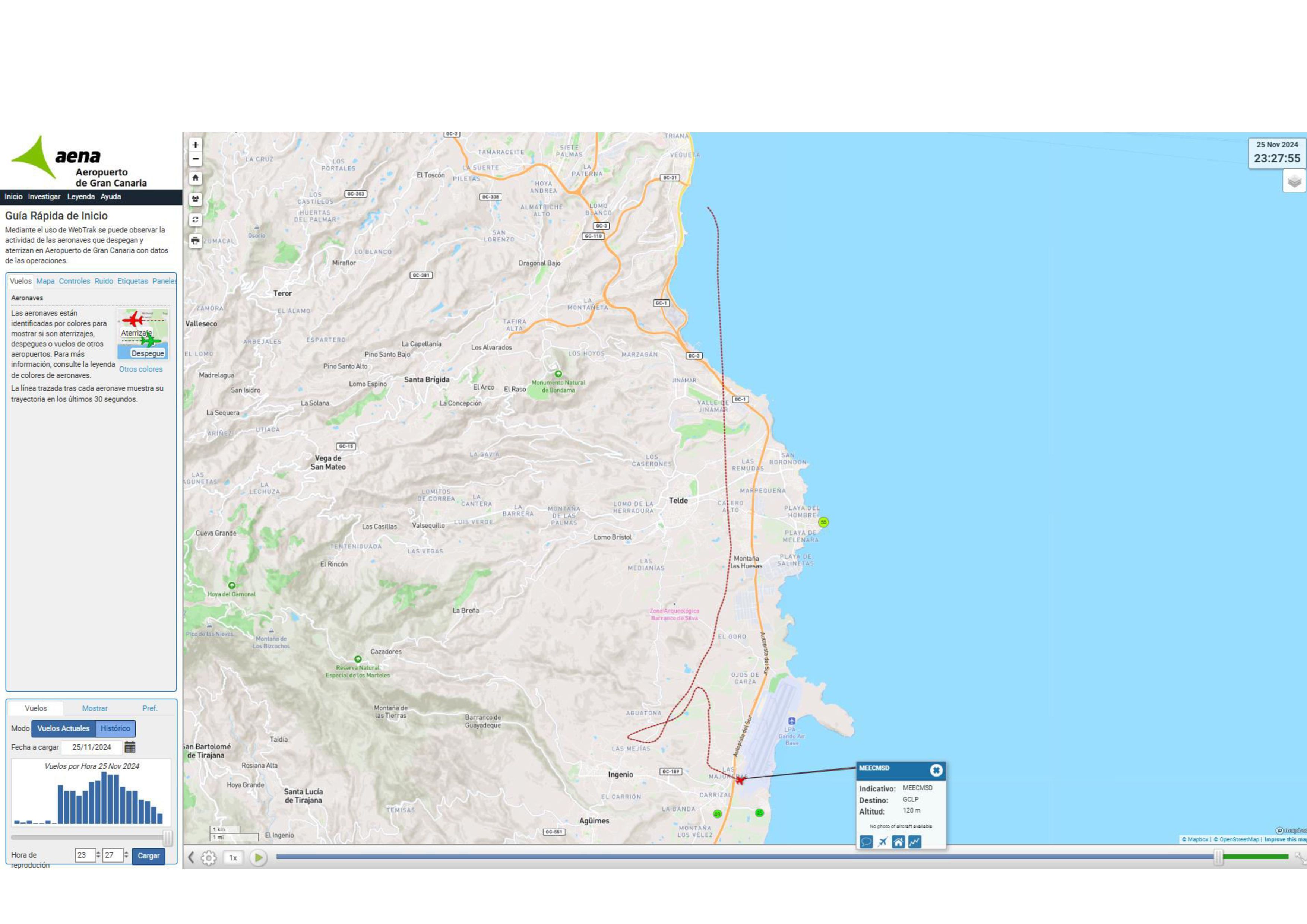This screenshot has height=924, width=1307.
Task: Open the Leyenda menu item
Action: point(81,197)
